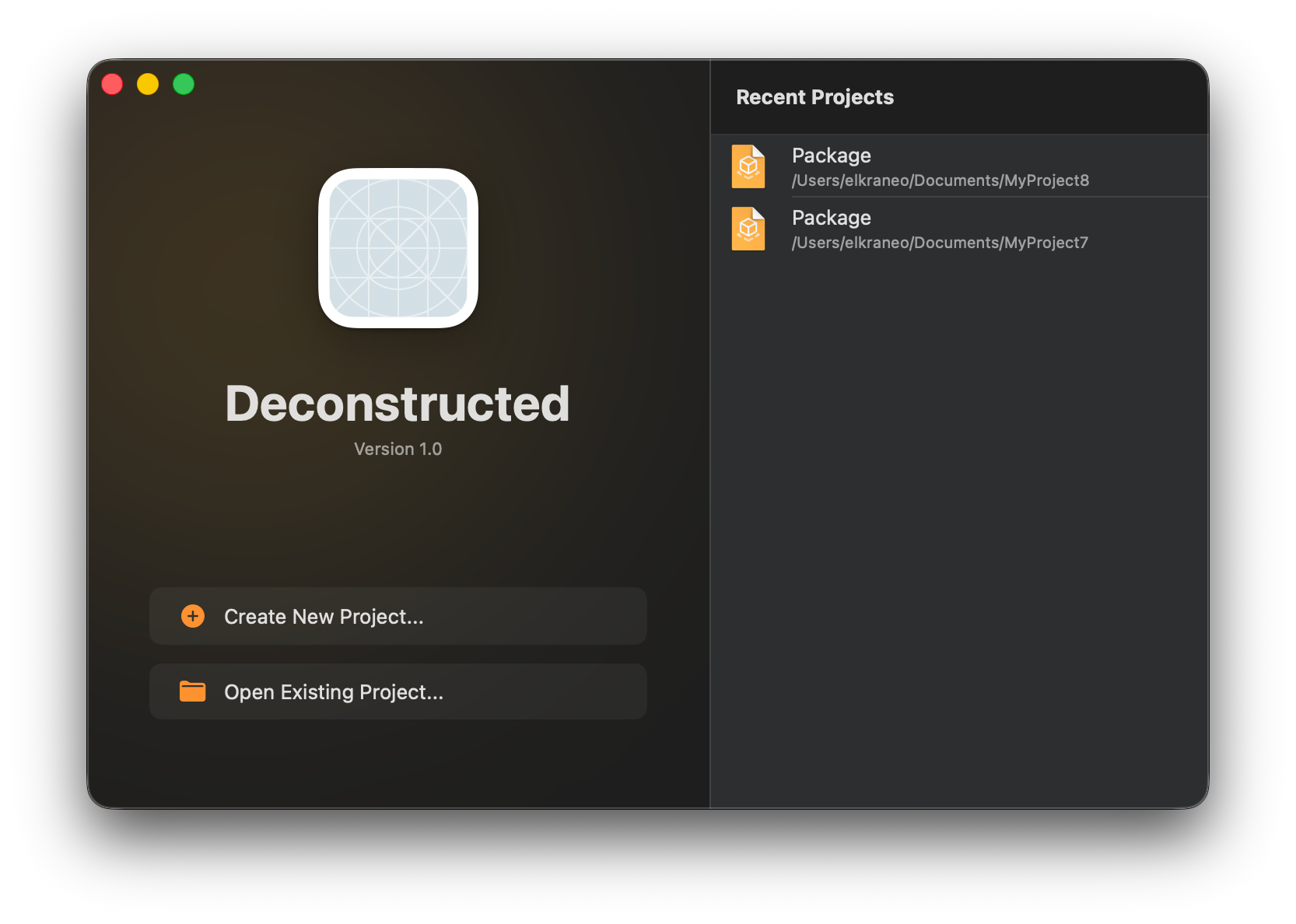Image resolution: width=1296 pixels, height=924 pixels.
Task: Open Create New Project dialog
Action: 398,615
